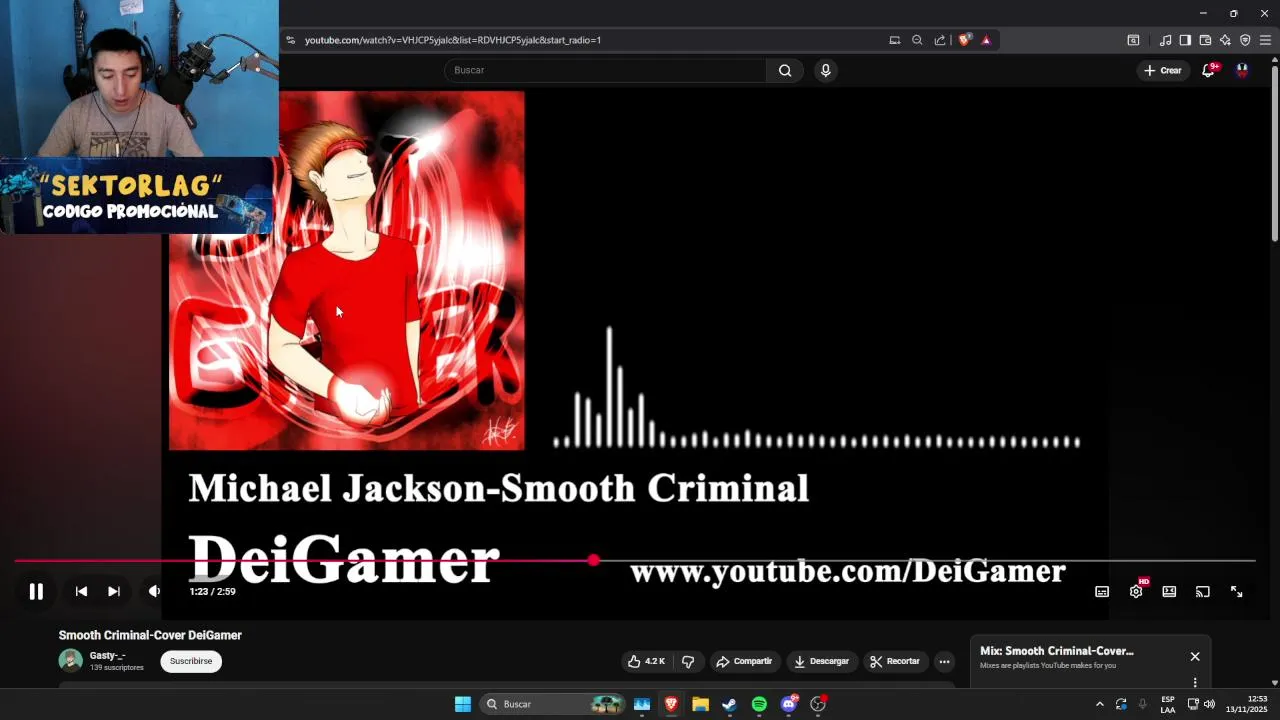This screenshot has width=1280, height=720.
Task: Click the 1:23 / 2:59 time display
Action: coord(213,591)
